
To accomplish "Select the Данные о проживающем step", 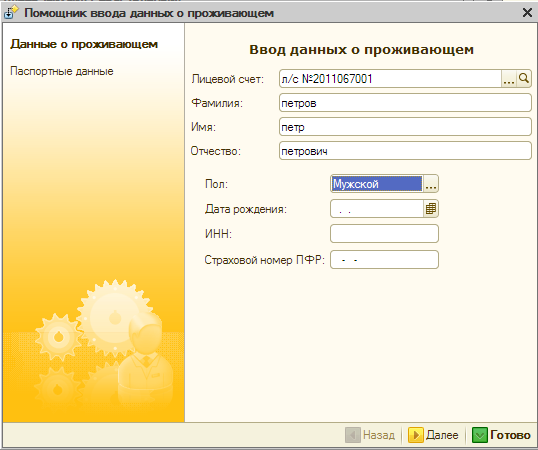I will (x=84, y=44).
